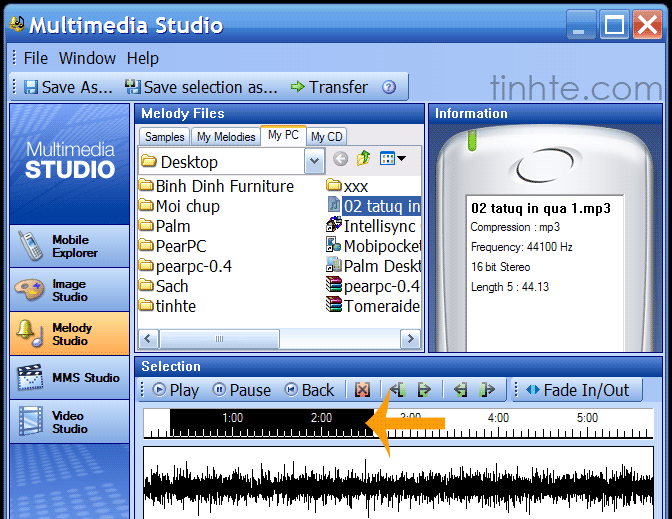Open the Window menu
The height and width of the screenshot is (519, 672).
[87, 58]
